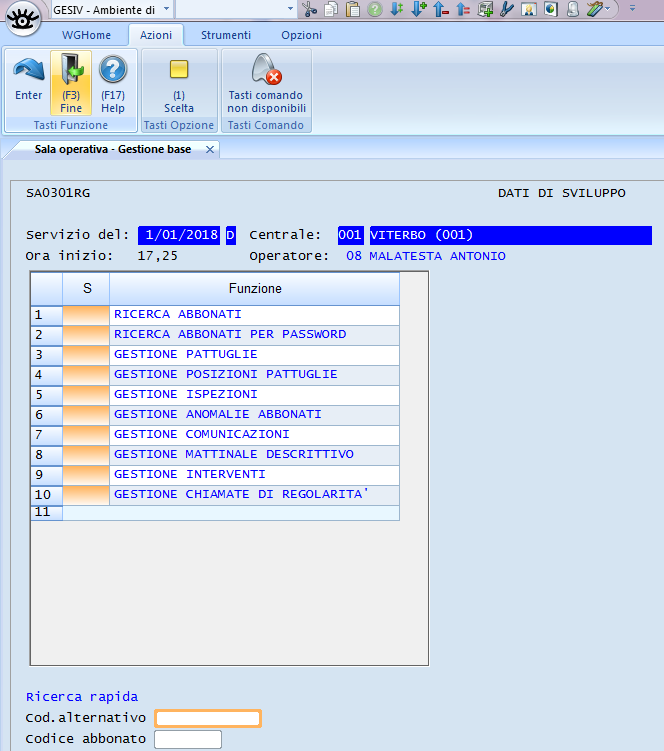Switch to the Opzioni tab
The image size is (664, 751).
click(x=301, y=35)
